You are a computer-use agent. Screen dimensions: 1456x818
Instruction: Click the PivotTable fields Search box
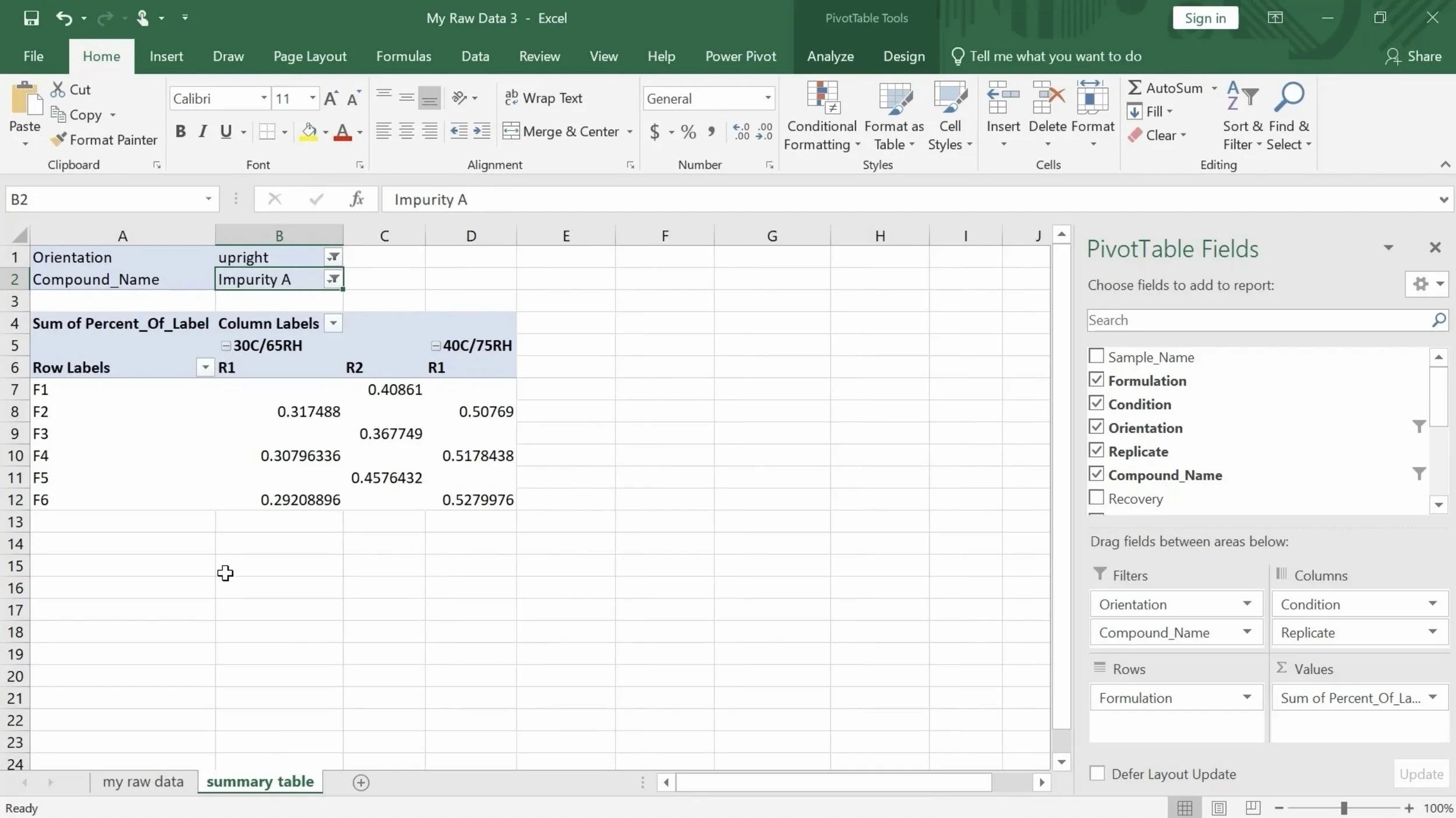point(1258,320)
